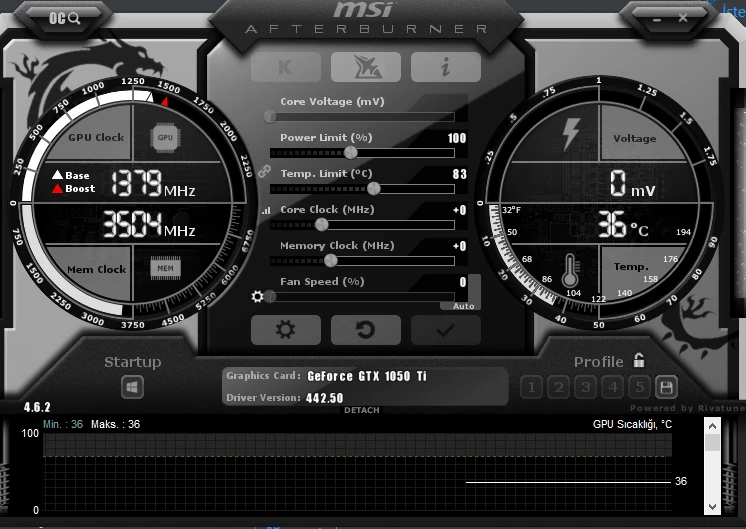Image resolution: width=746 pixels, height=529 pixels.
Task: Open curve editor icon beside Core Clock
Action: 265,210
